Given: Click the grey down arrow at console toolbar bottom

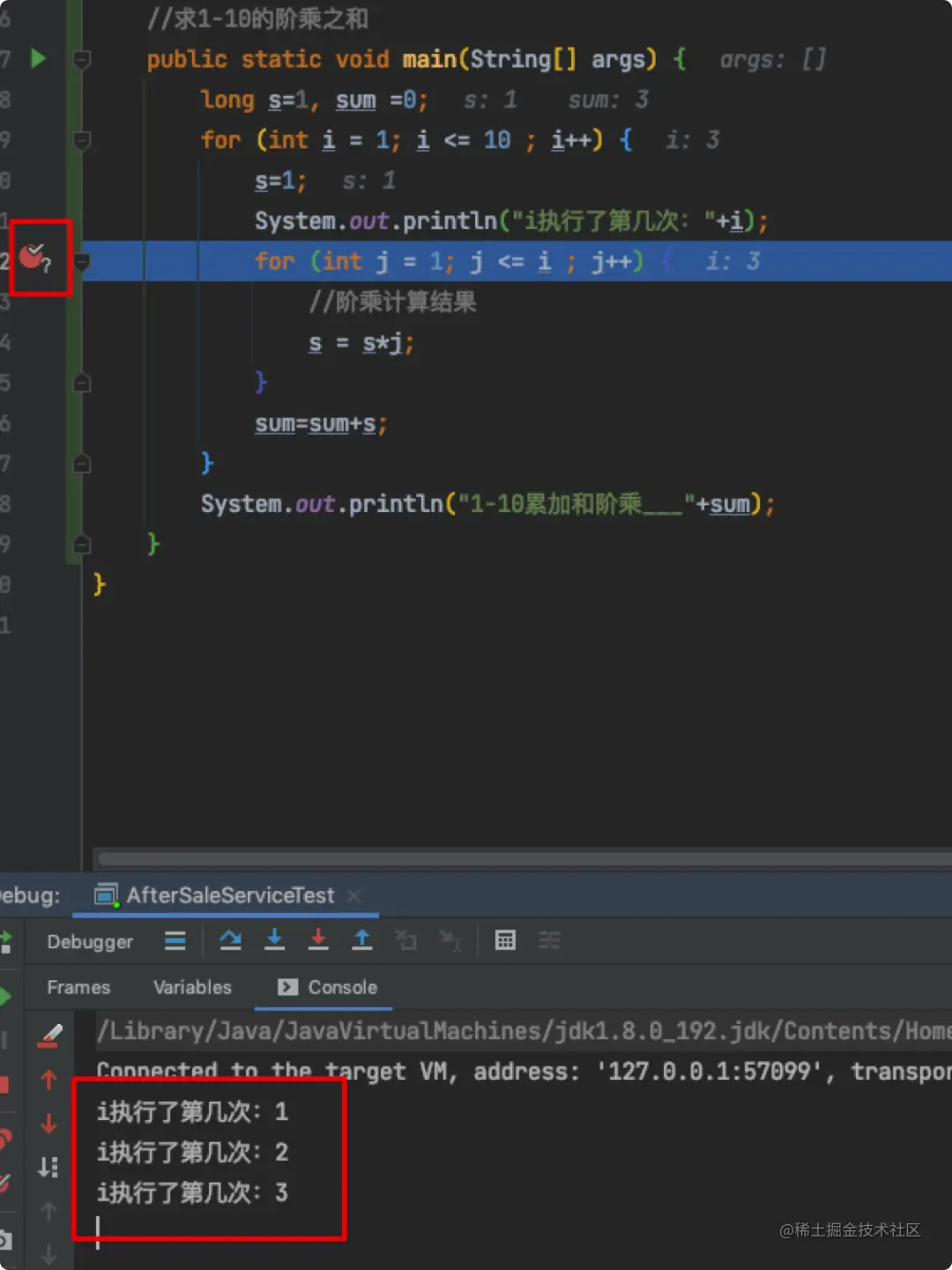Looking at the screenshot, I should 48,1255.
